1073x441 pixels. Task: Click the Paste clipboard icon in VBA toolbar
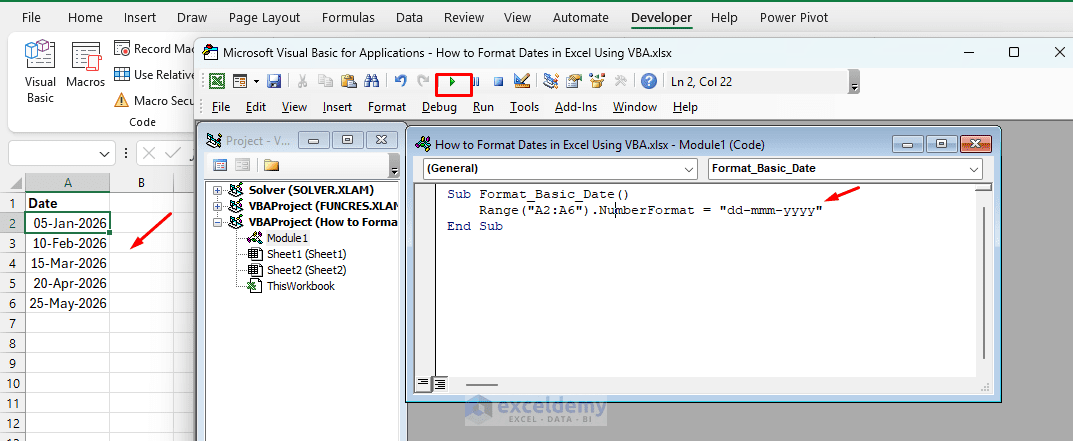point(348,81)
